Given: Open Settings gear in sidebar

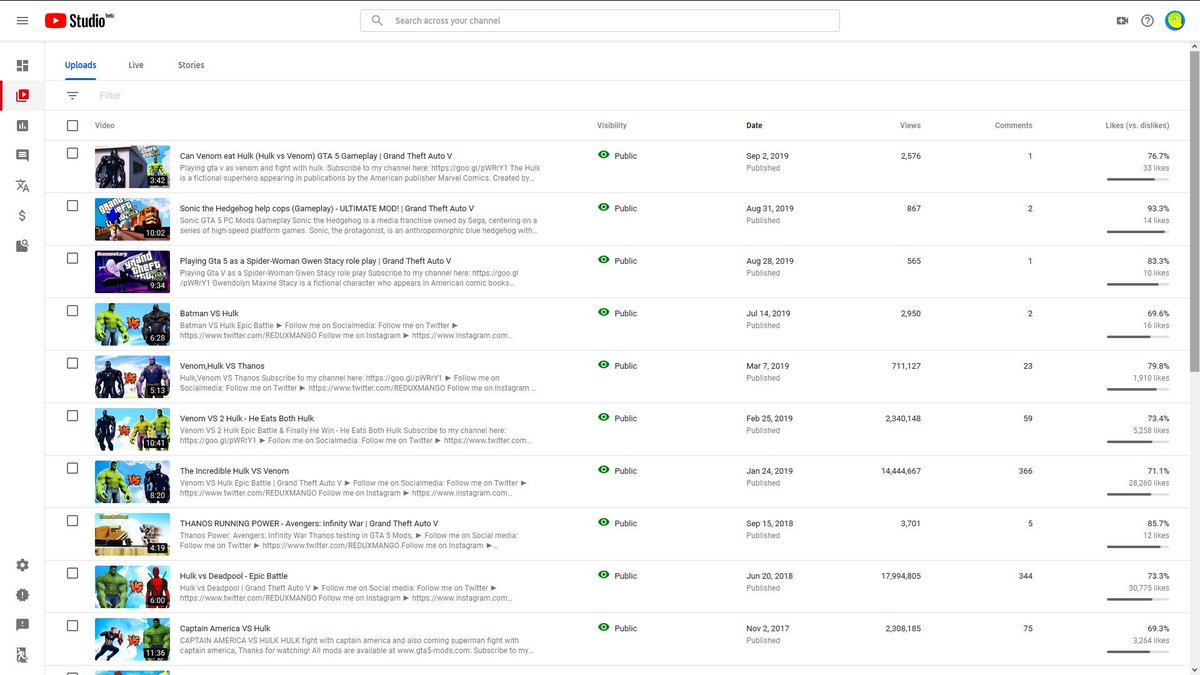Looking at the screenshot, I should click(22, 565).
